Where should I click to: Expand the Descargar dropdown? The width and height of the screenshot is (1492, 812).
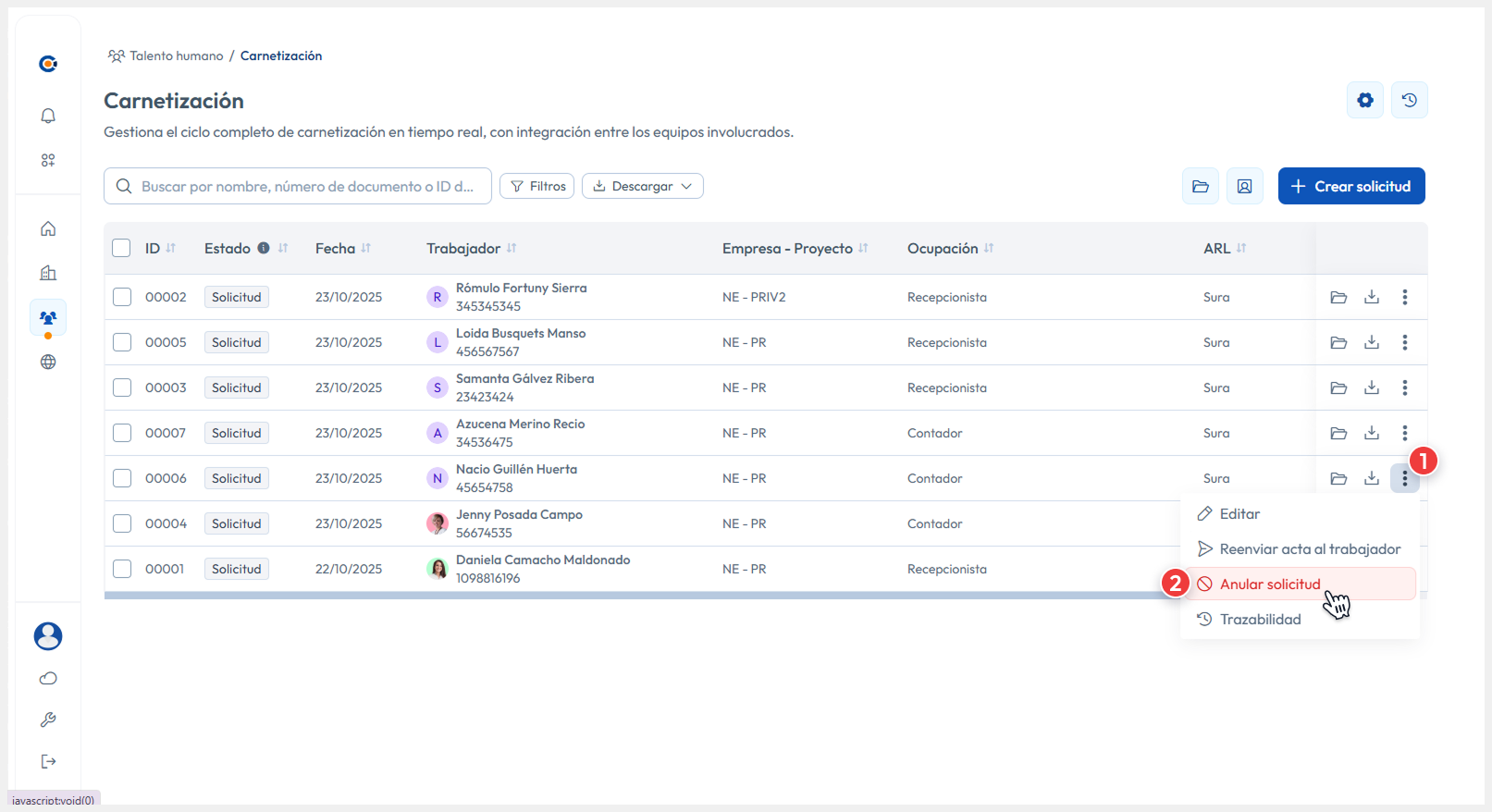(x=642, y=186)
